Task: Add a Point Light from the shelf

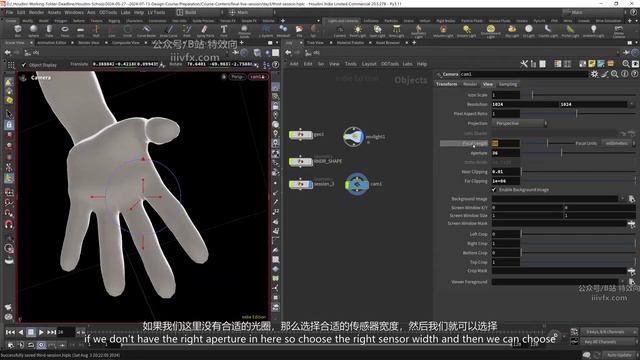Action: [x=358, y=30]
